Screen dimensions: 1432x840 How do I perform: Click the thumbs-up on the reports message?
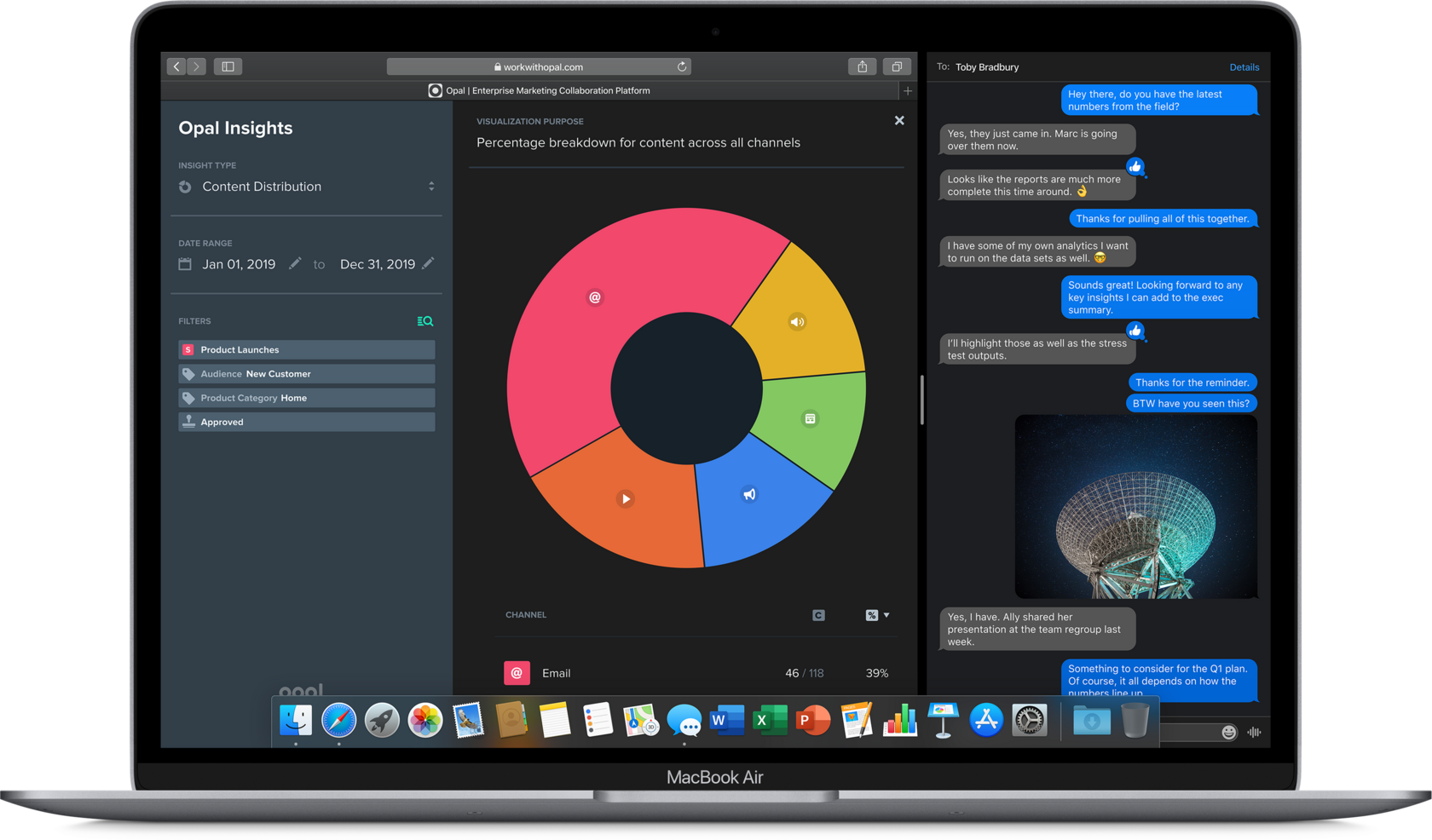(1135, 167)
